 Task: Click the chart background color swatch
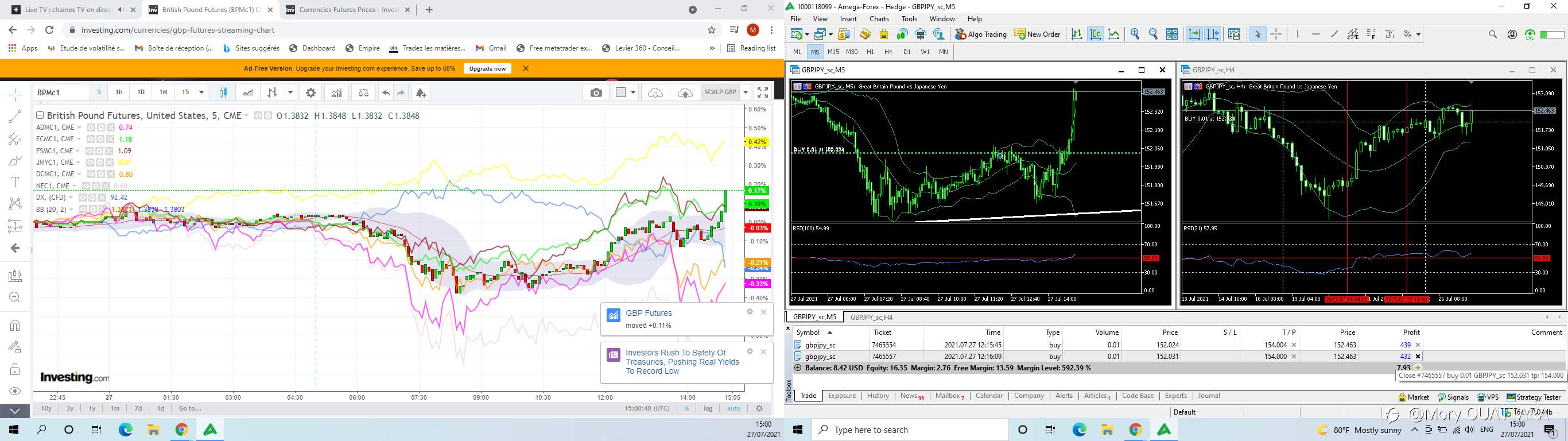pos(621,92)
